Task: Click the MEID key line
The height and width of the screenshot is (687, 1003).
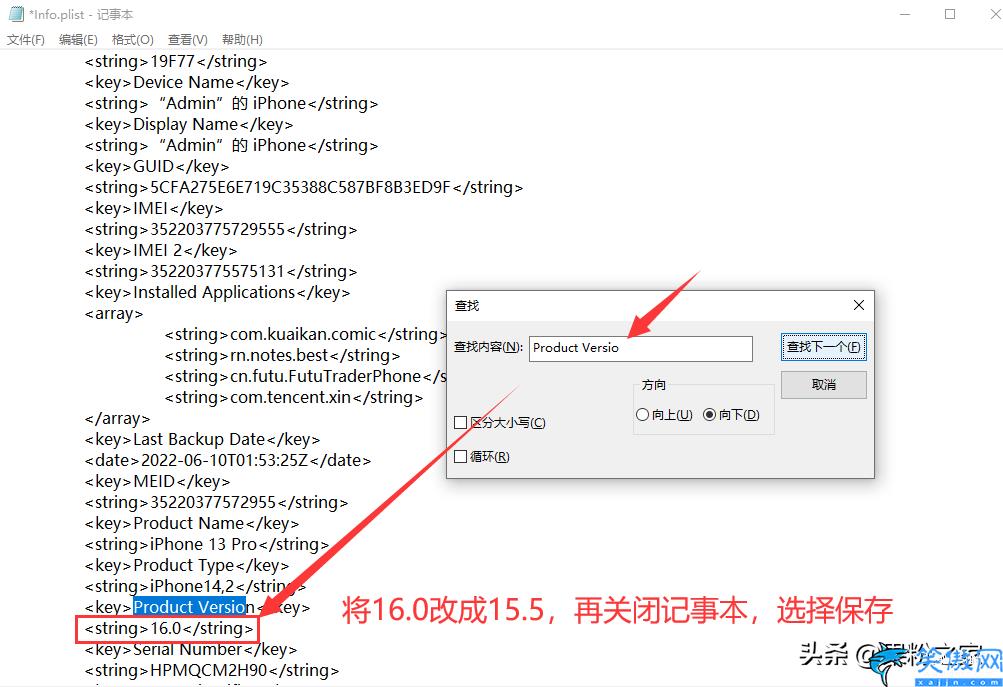Action: (157, 481)
